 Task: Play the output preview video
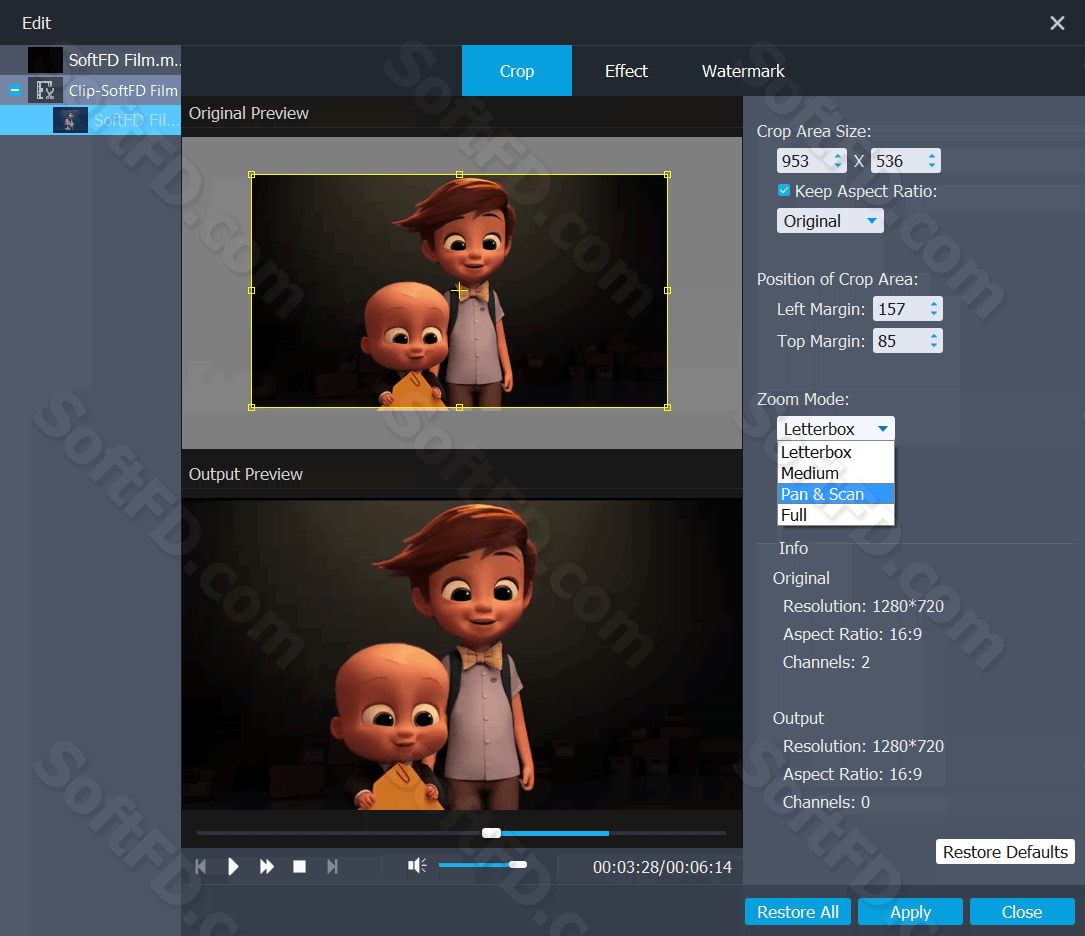pos(233,867)
